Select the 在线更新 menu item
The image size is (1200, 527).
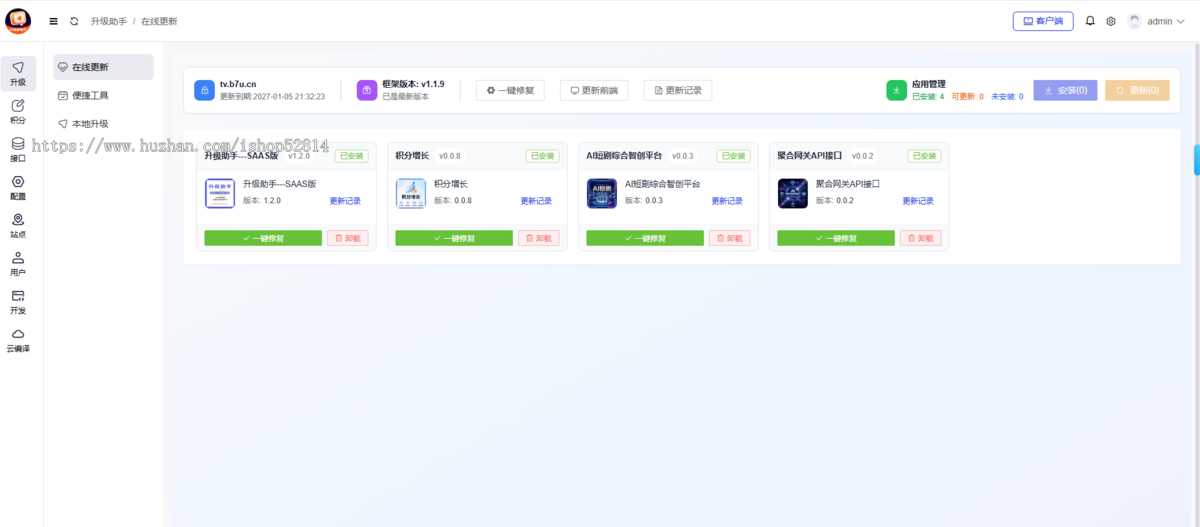point(104,67)
